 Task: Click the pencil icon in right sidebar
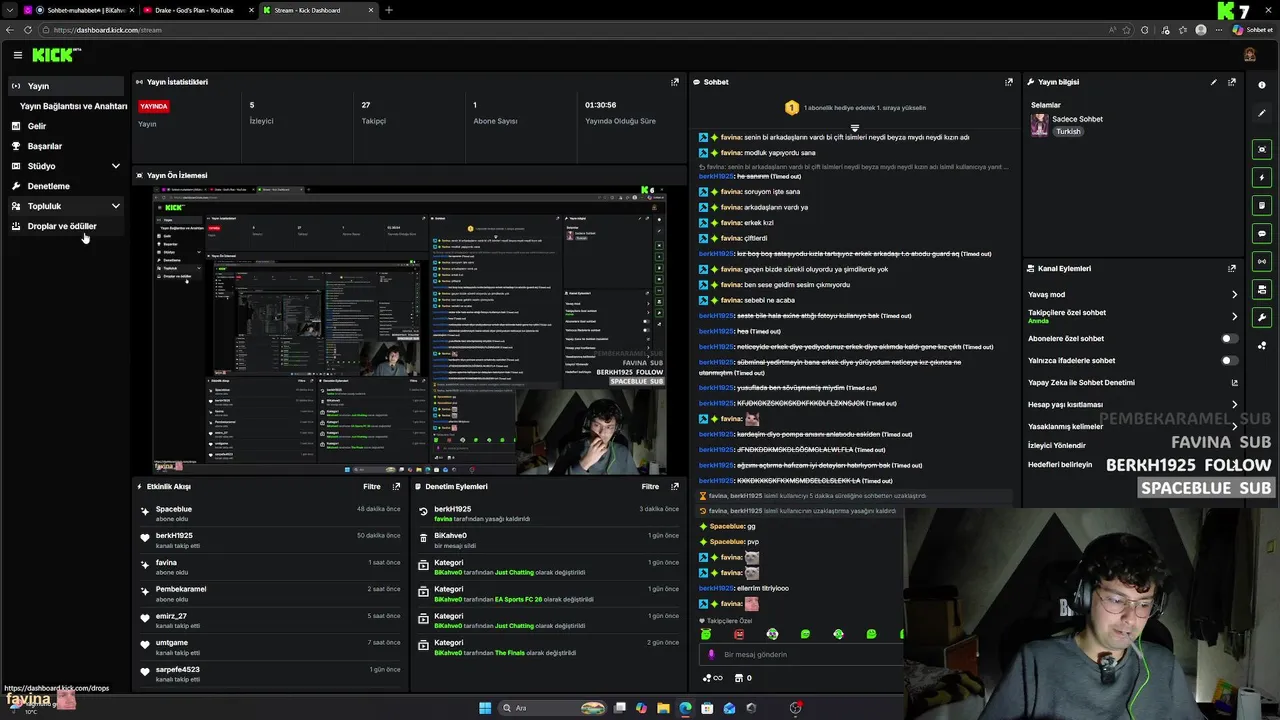pyautogui.click(x=1262, y=113)
